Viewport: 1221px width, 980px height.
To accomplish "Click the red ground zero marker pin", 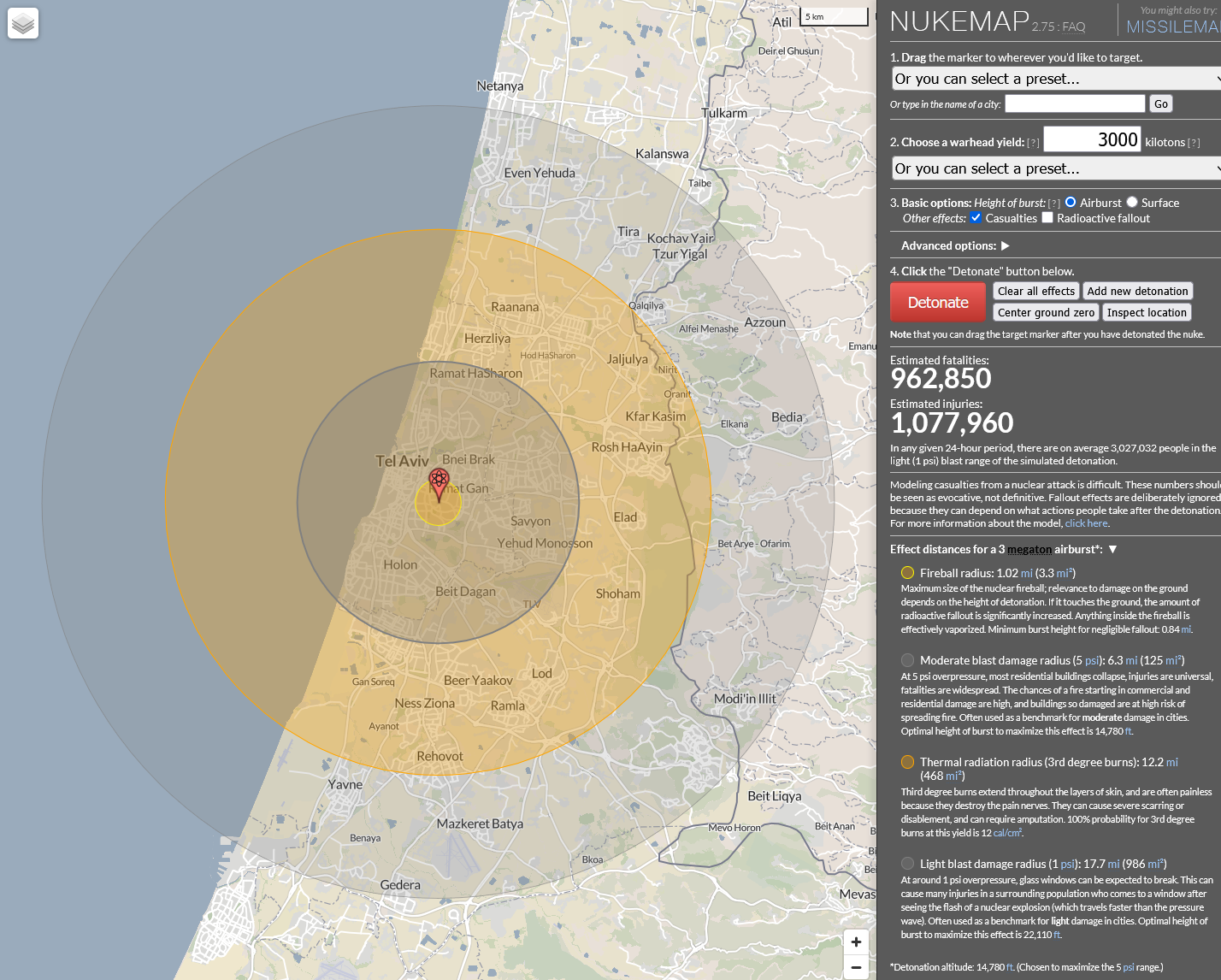I will [439, 484].
